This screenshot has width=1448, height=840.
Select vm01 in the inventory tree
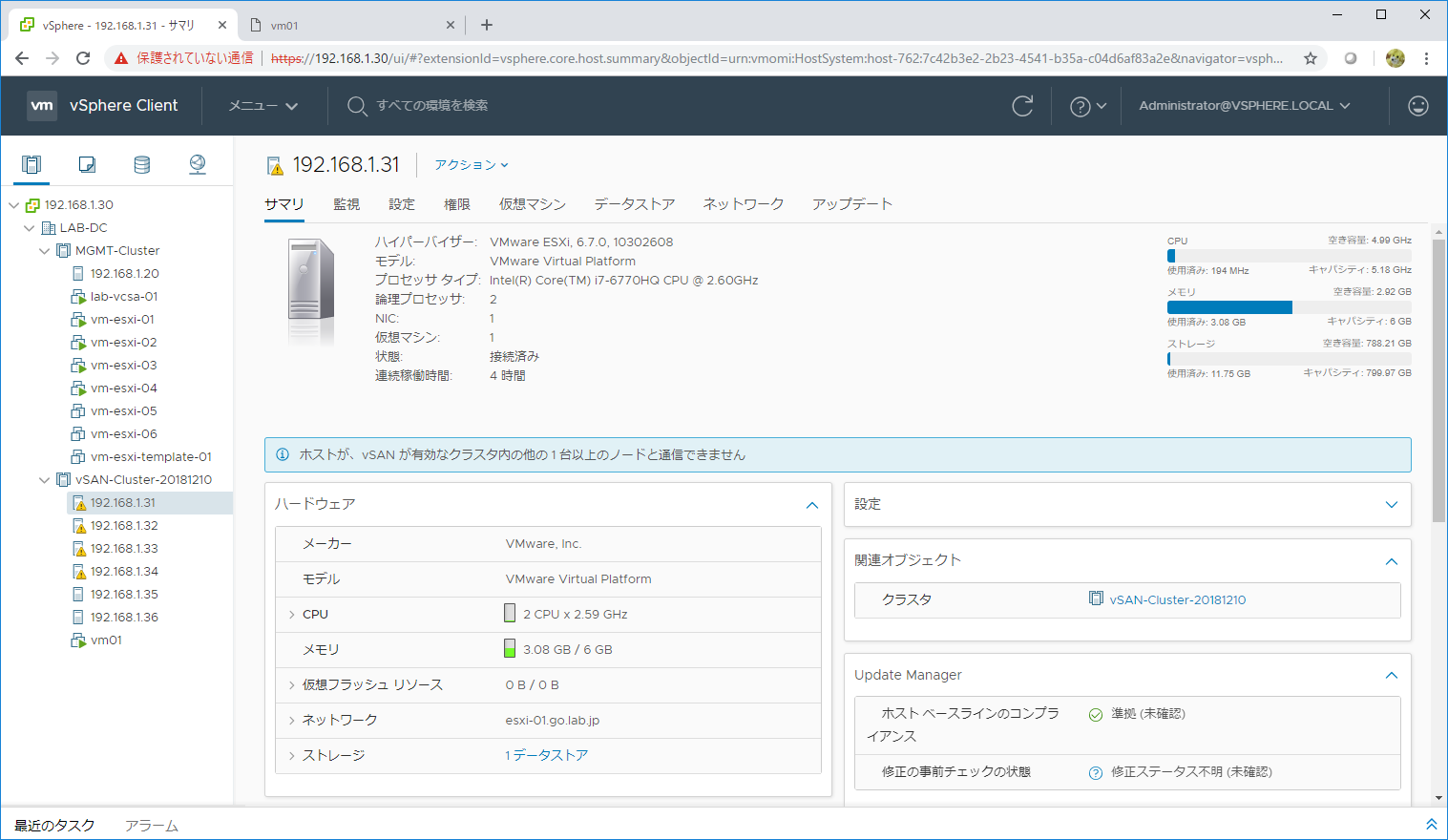click(106, 640)
